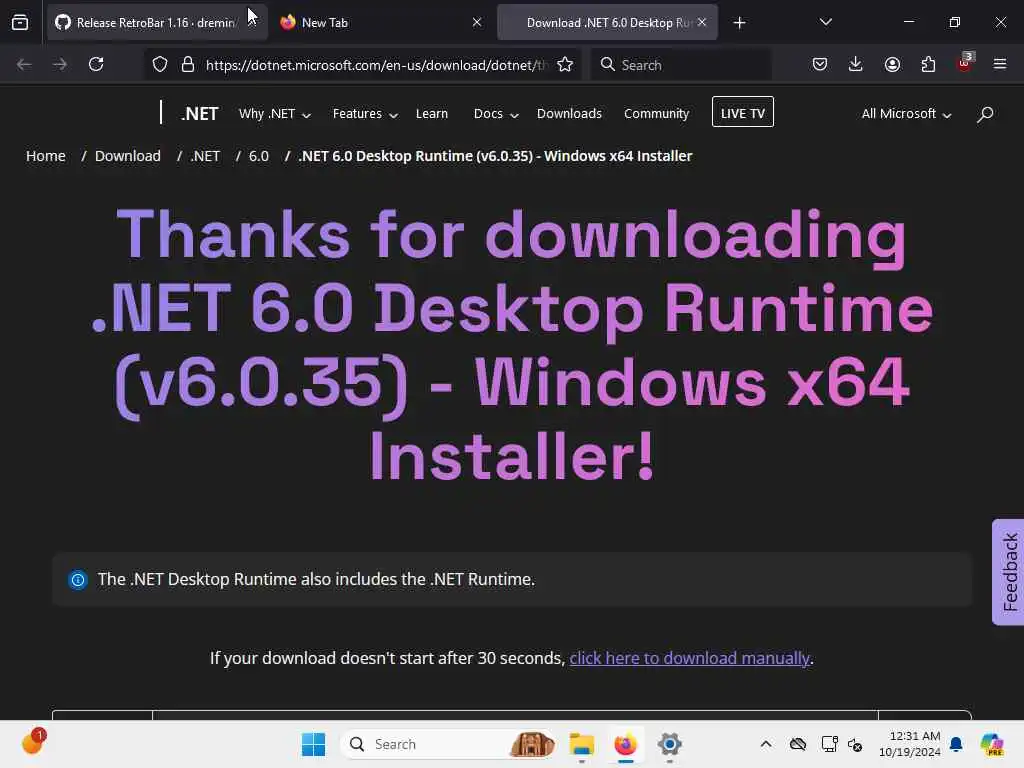This screenshot has height=768, width=1024.
Task: List all tabs dropdown arrow
Action: point(825,23)
